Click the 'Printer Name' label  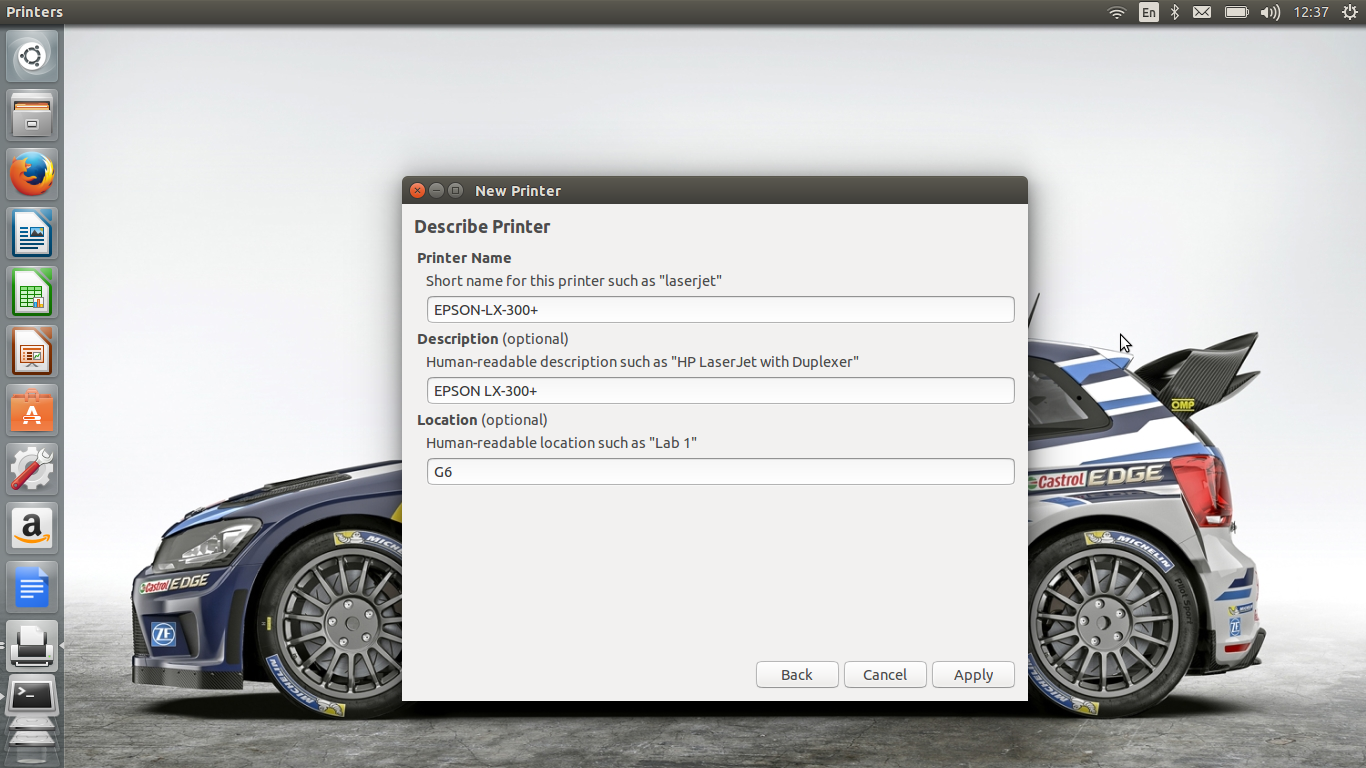[464, 258]
